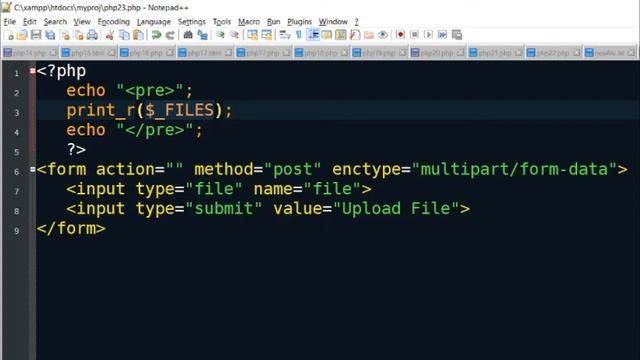Open the Window menu
Screen dimensions: 640x360
pyautogui.click(x=333, y=22)
